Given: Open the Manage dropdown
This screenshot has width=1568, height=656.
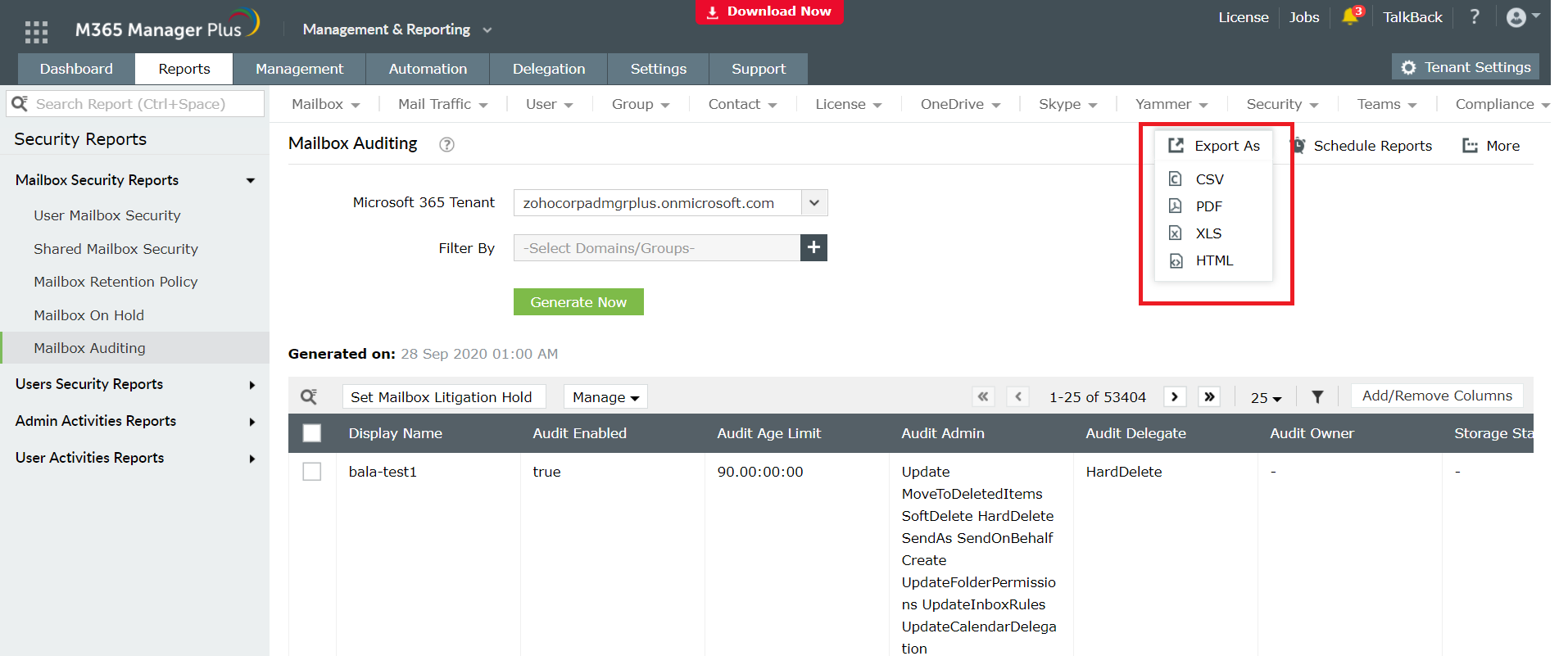Looking at the screenshot, I should (x=605, y=397).
